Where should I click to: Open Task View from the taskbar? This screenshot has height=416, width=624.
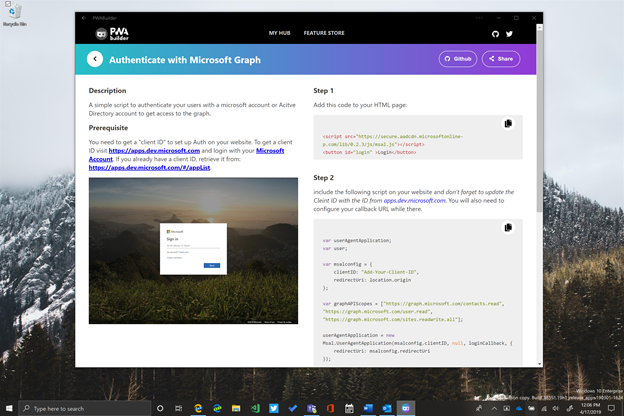pyautogui.click(x=179, y=408)
